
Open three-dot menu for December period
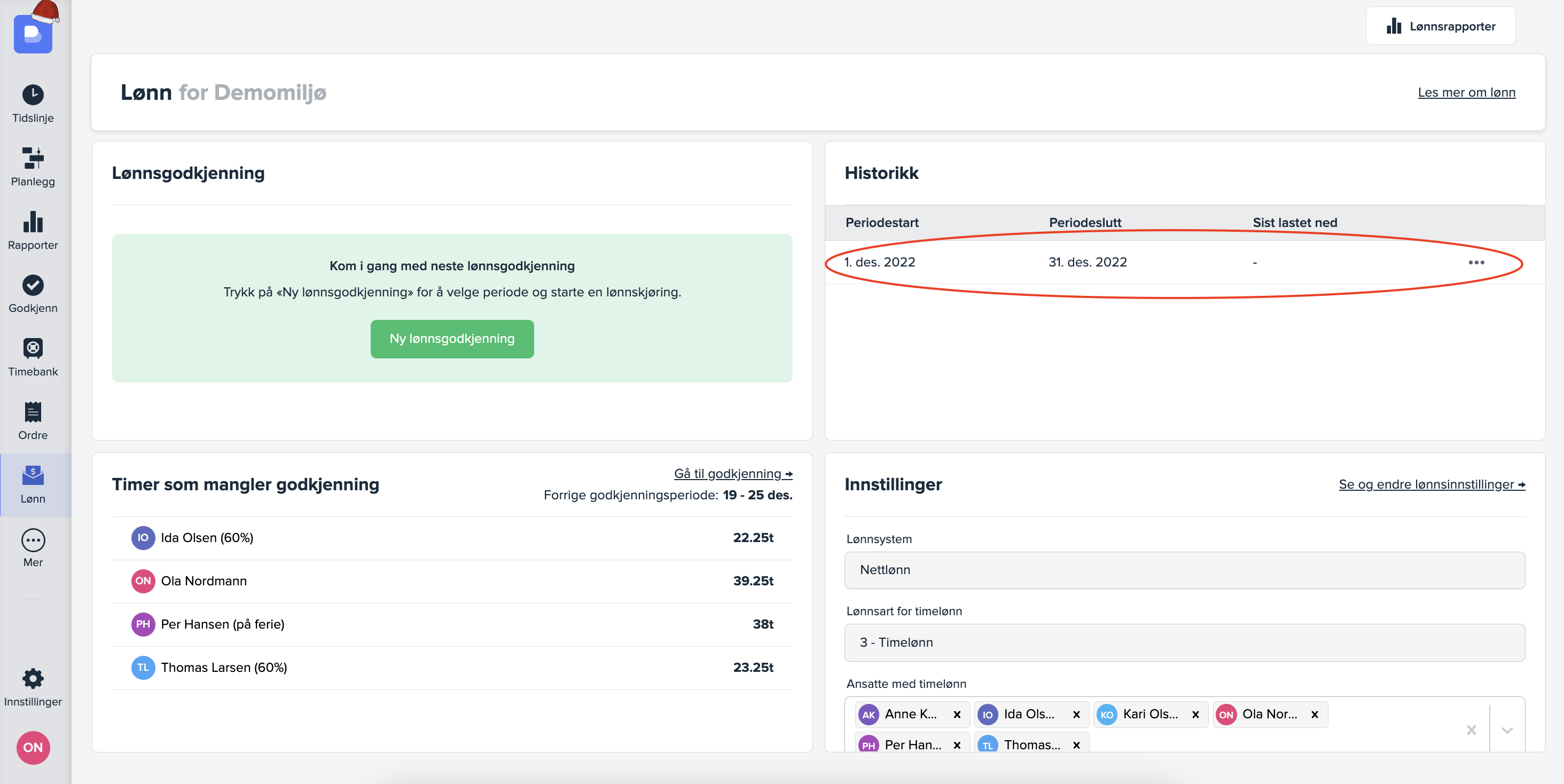pyautogui.click(x=1476, y=262)
